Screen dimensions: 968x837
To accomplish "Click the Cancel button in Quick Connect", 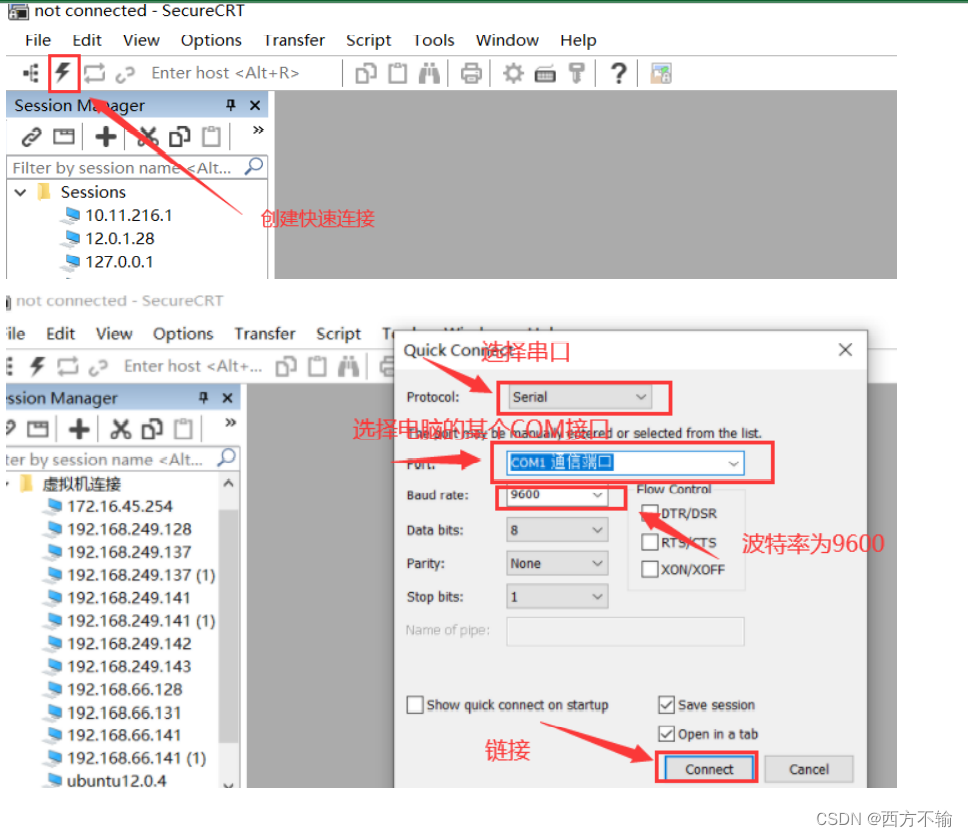I will (x=809, y=769).
